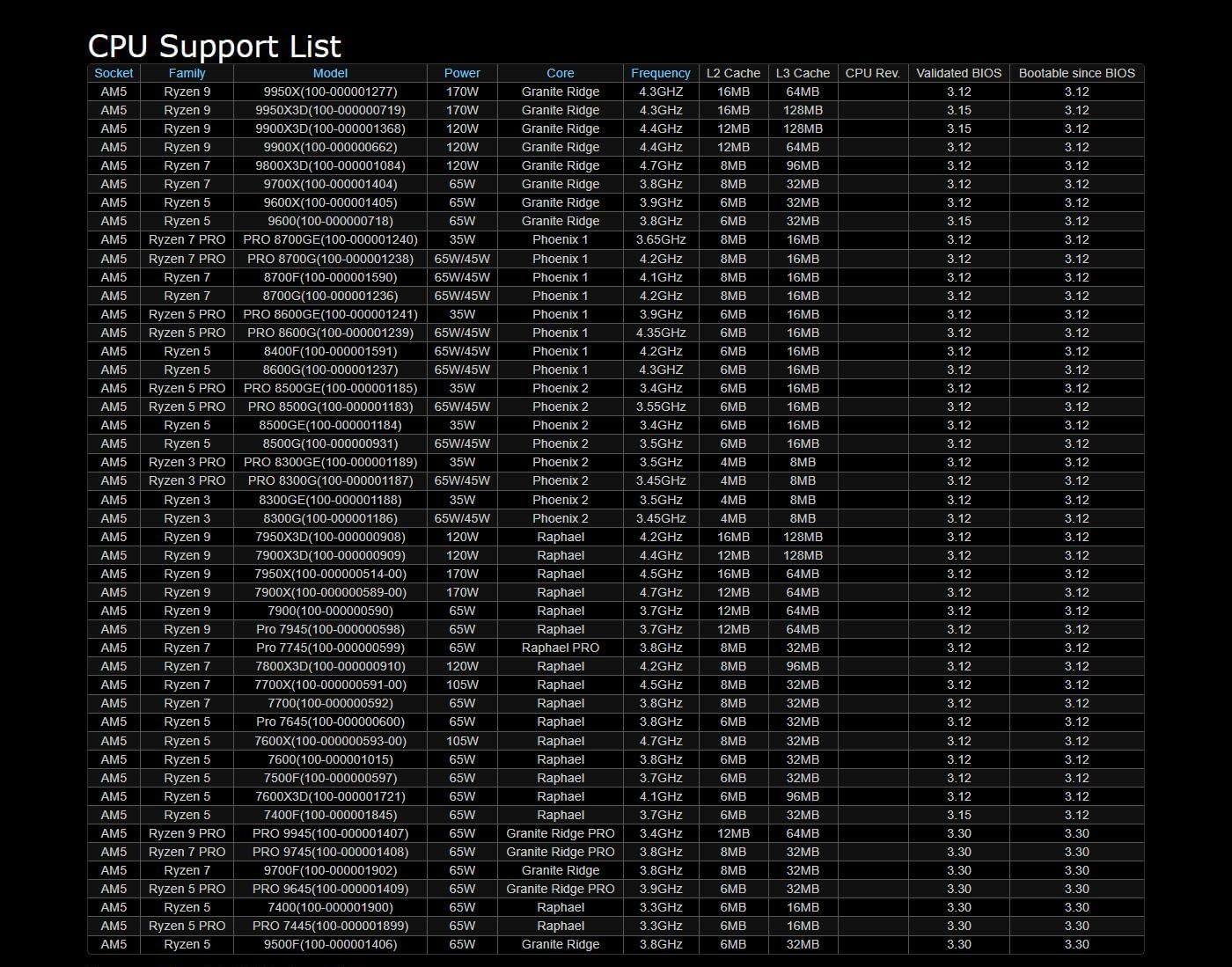Image resolution: width=1232 pixels, height=967 pixels.
Task: Click the L2 Cache column header
Action: coord(733,73)
